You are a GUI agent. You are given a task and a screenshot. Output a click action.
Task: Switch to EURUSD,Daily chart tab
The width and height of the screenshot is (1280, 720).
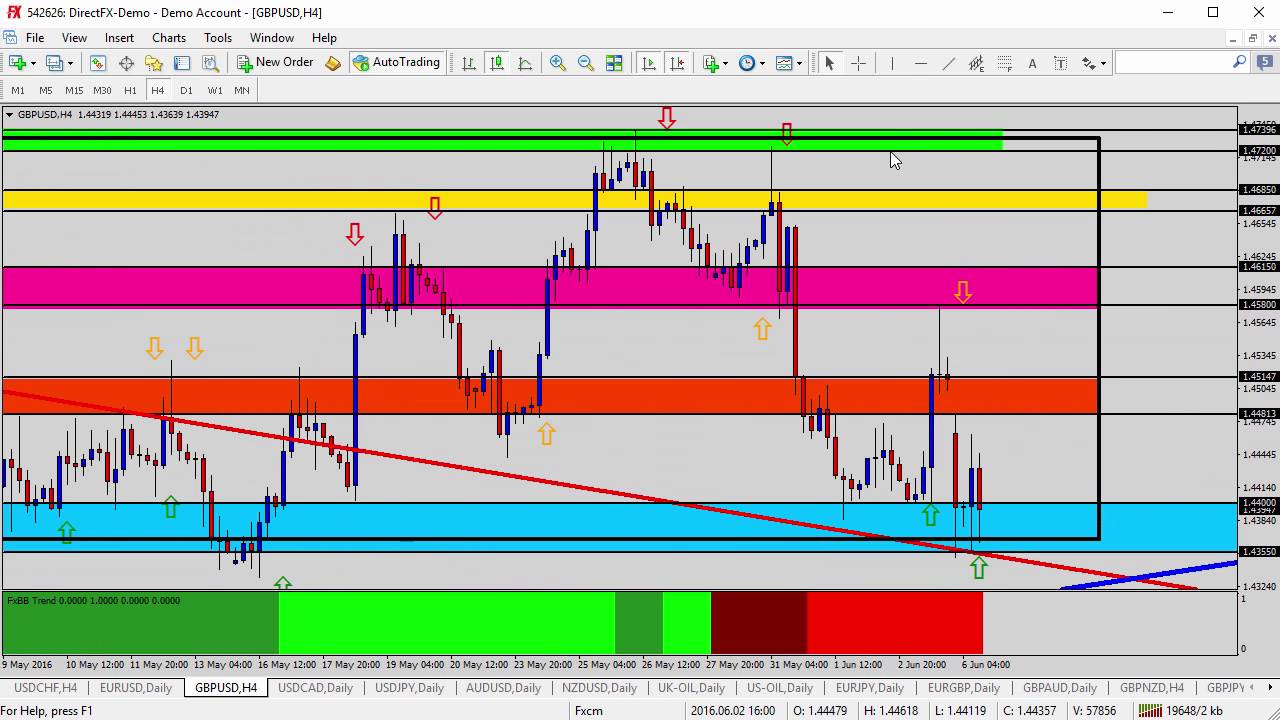pyautogui.click(x=136, y=688)
